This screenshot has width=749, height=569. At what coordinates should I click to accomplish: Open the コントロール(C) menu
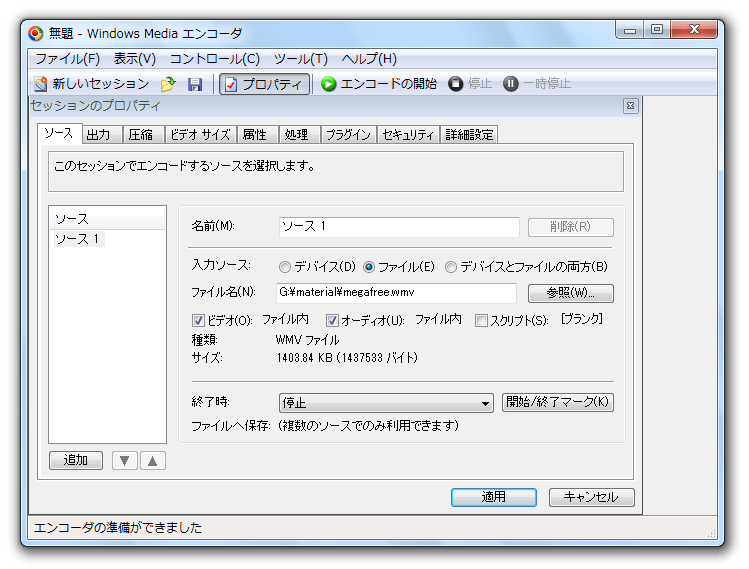[x=214, y=59]
